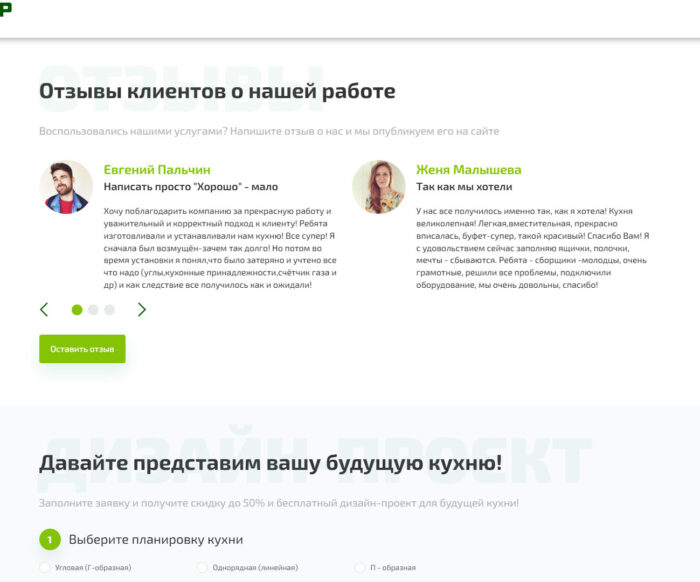This screenshot has height=582, width=700.
Task: Click the Выберите планировку кухни step label
Action: (155, 540)
